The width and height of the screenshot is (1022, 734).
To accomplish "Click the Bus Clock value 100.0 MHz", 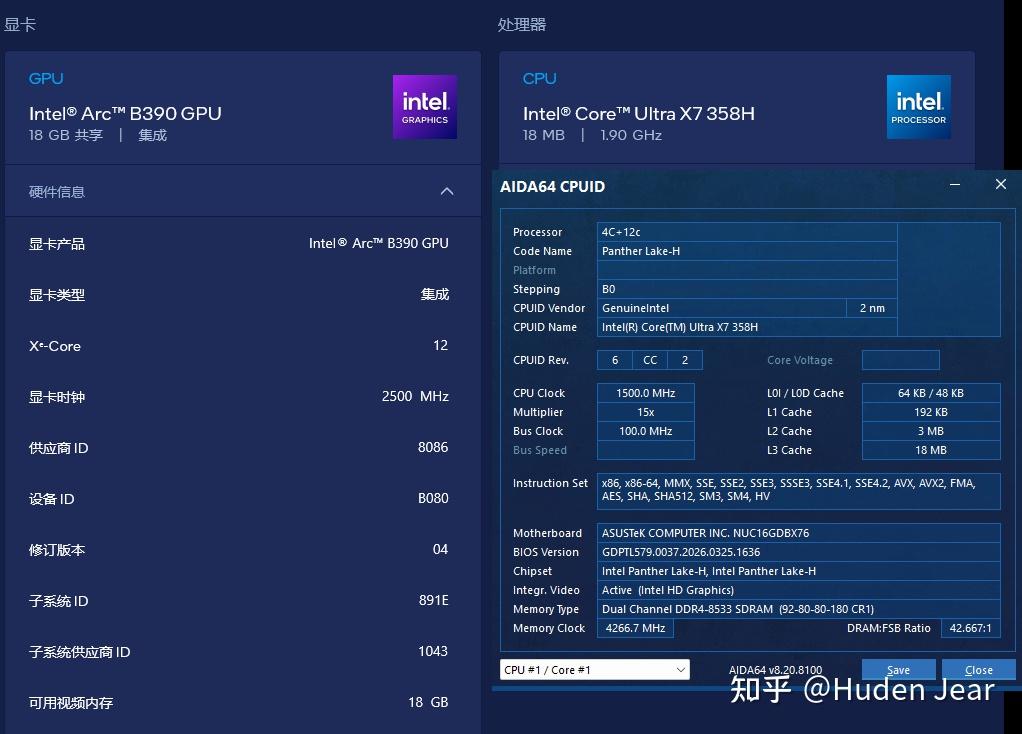I will 645,431.
